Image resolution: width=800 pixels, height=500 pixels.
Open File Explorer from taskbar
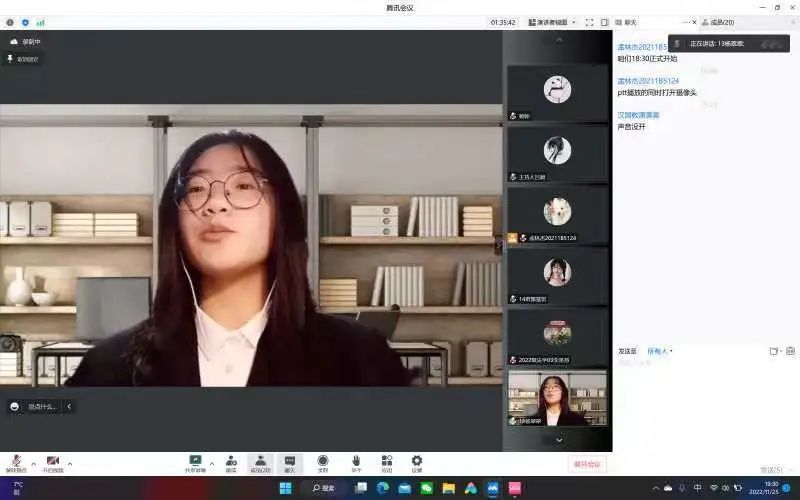(448, 488)
